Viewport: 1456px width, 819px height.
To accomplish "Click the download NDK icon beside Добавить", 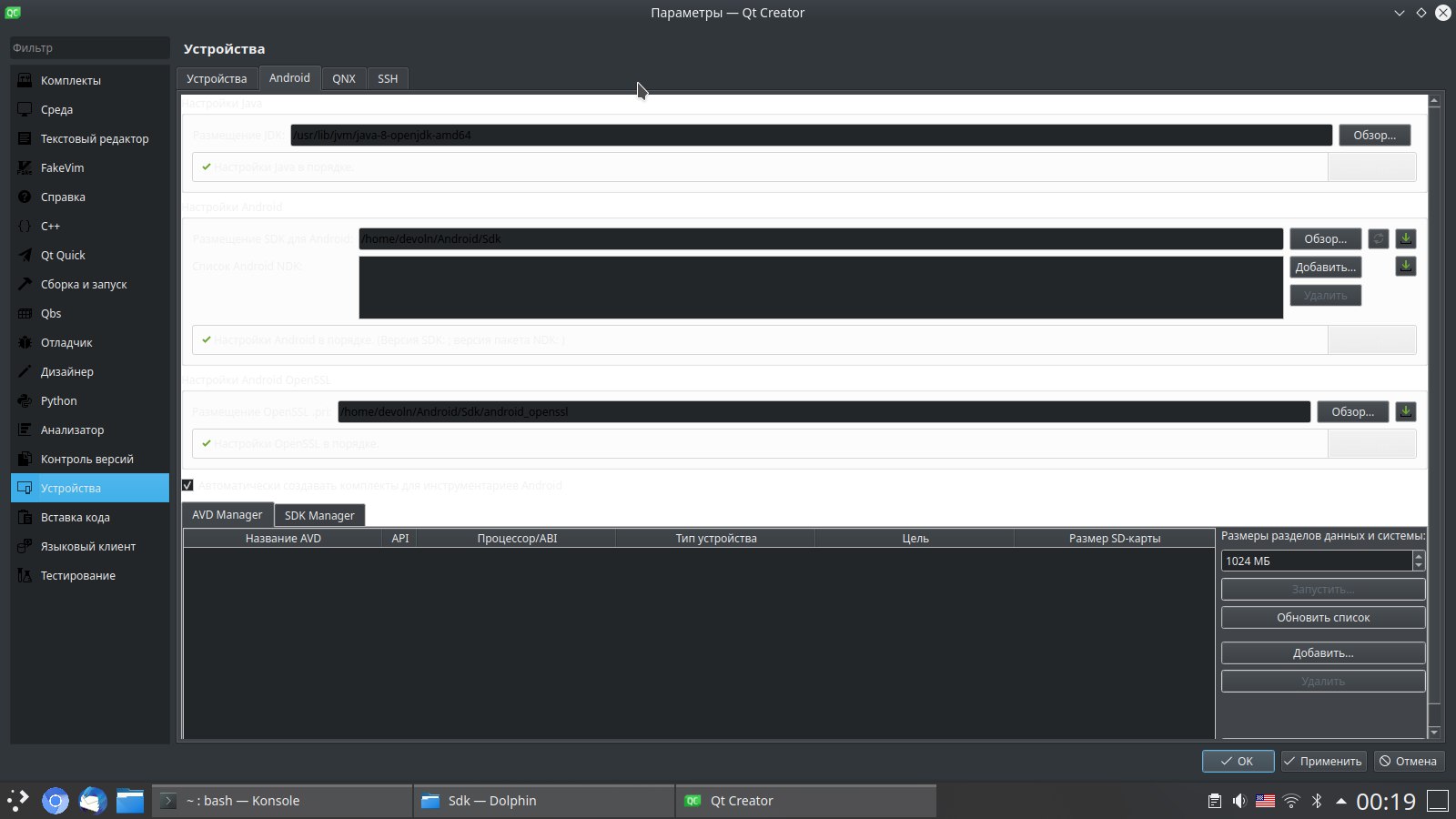I will 1406,267.
